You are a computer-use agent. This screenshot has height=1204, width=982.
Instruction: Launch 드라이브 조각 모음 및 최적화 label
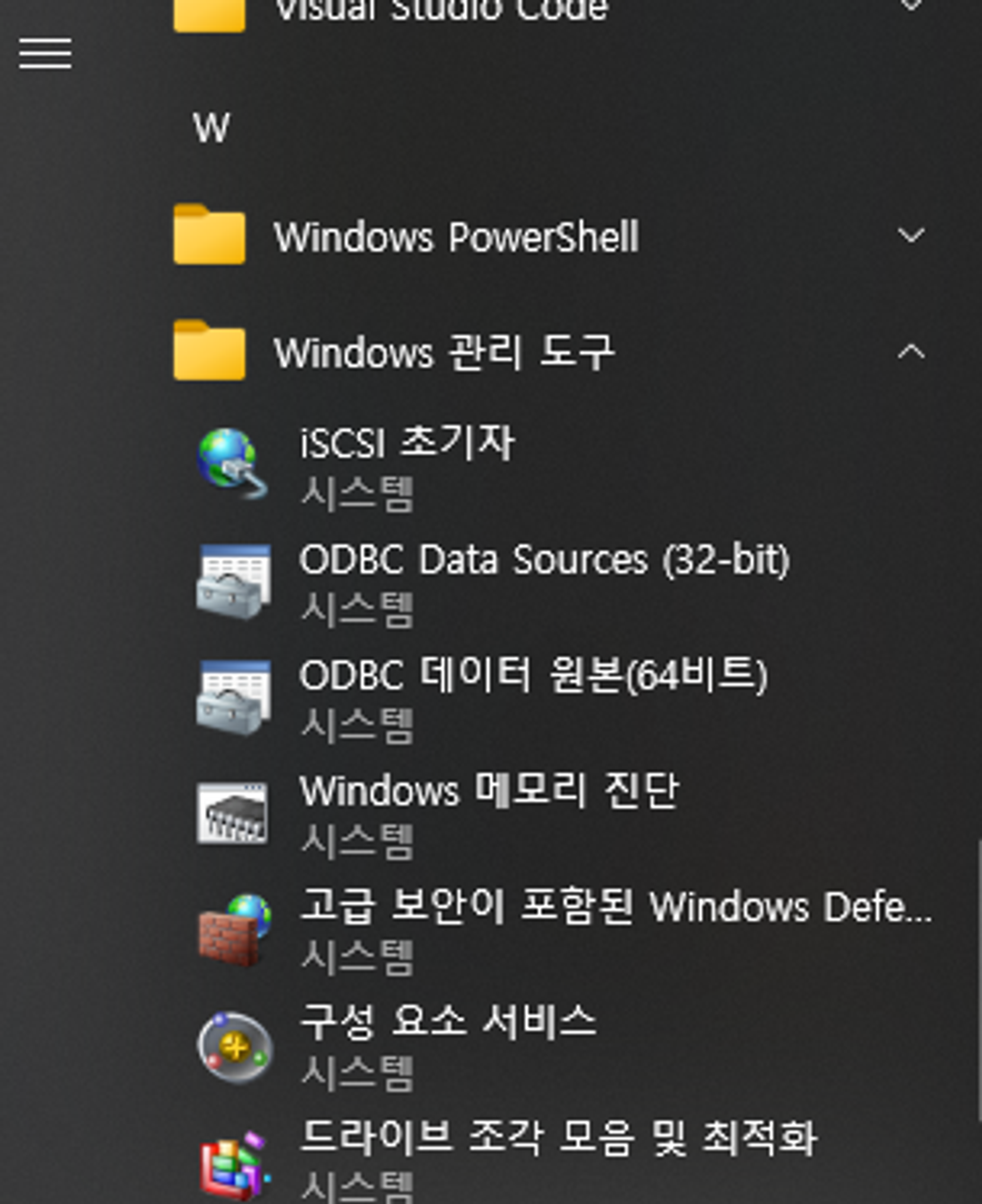coord(558,1137)
